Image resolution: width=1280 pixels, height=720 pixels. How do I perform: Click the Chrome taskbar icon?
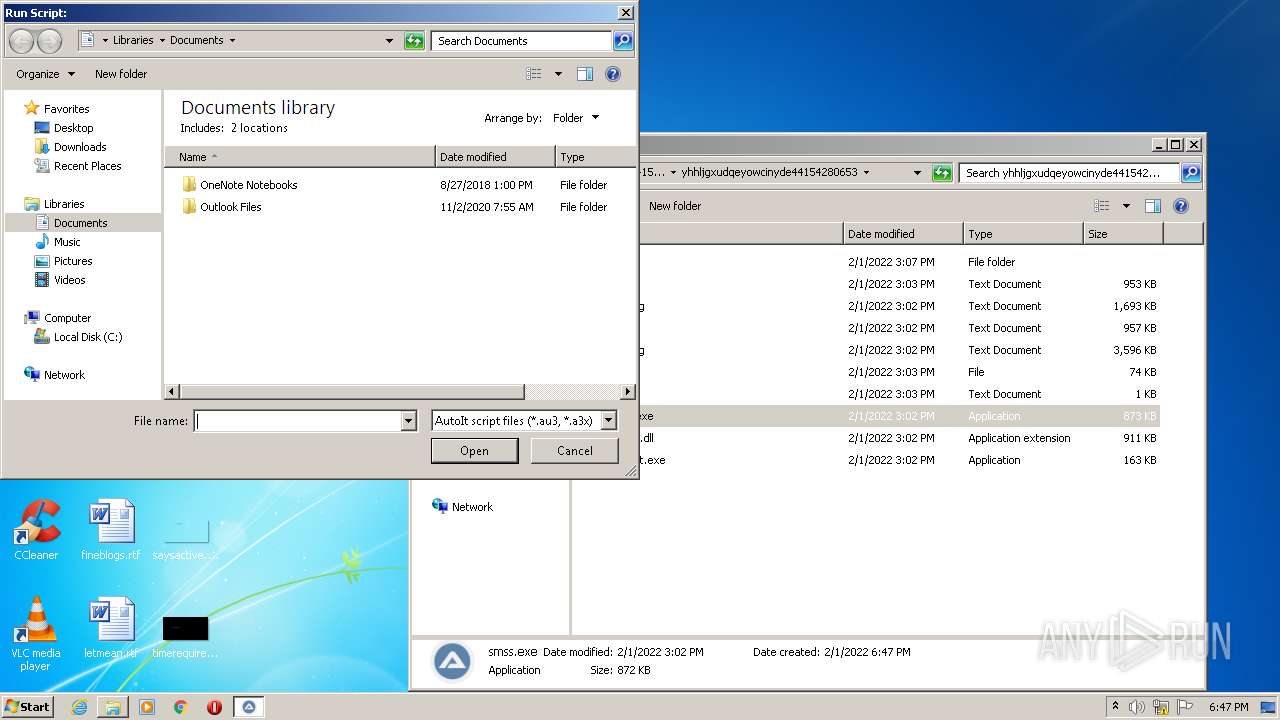coord(181,707)
